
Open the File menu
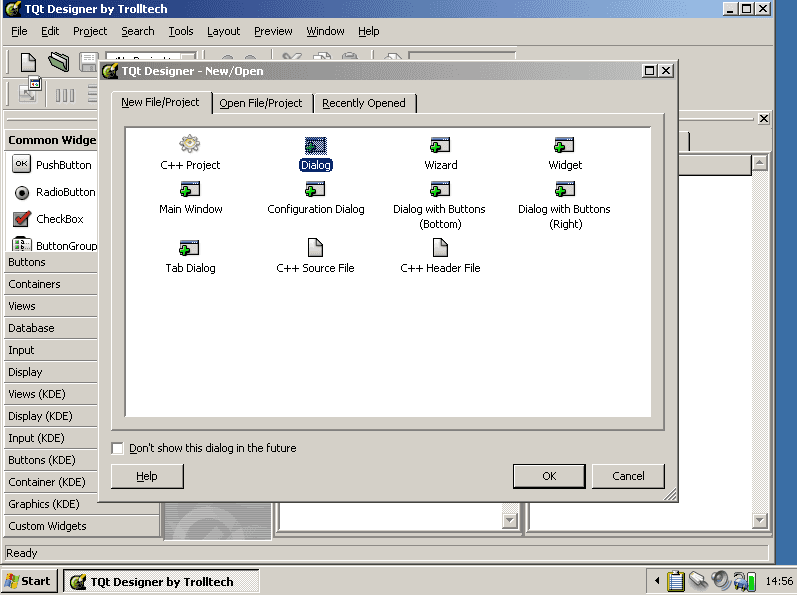[x=19, y=32]
